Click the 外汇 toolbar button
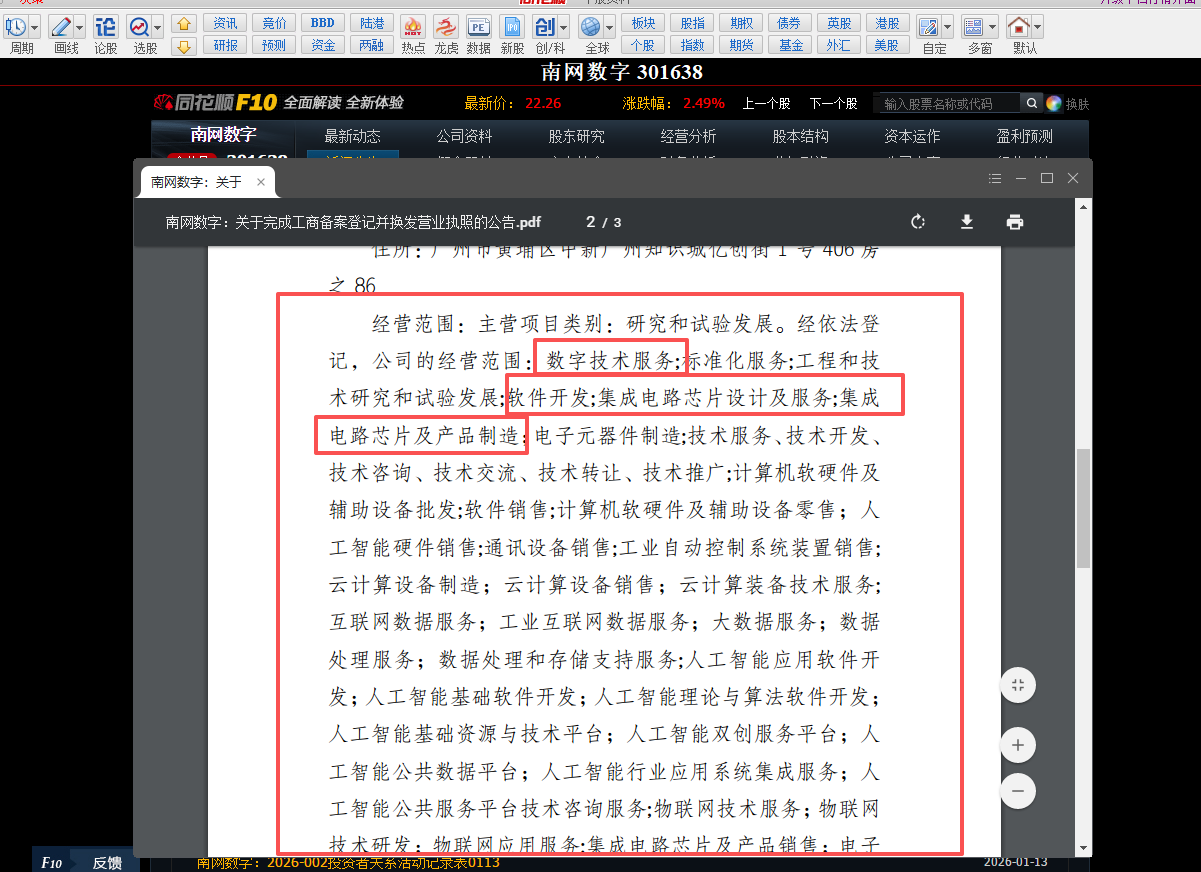The height and width of the screenshot is (872, 1201). coord(838,45)
